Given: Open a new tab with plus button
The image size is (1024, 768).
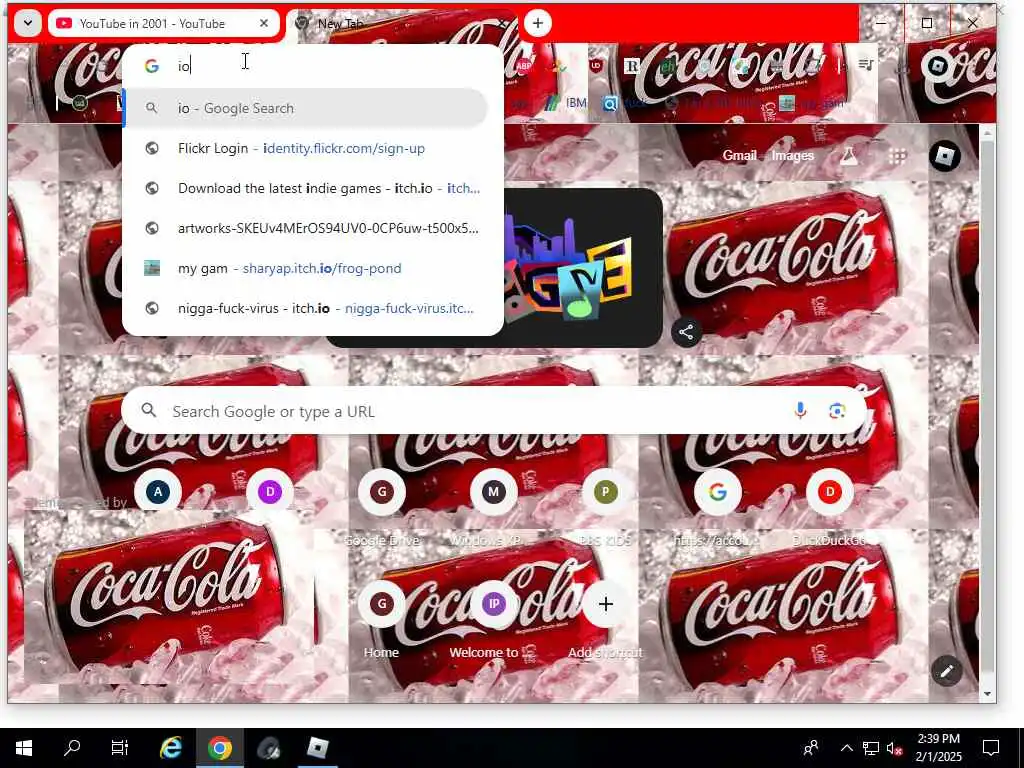Looking at the screenshot, I should pos(537,24).
